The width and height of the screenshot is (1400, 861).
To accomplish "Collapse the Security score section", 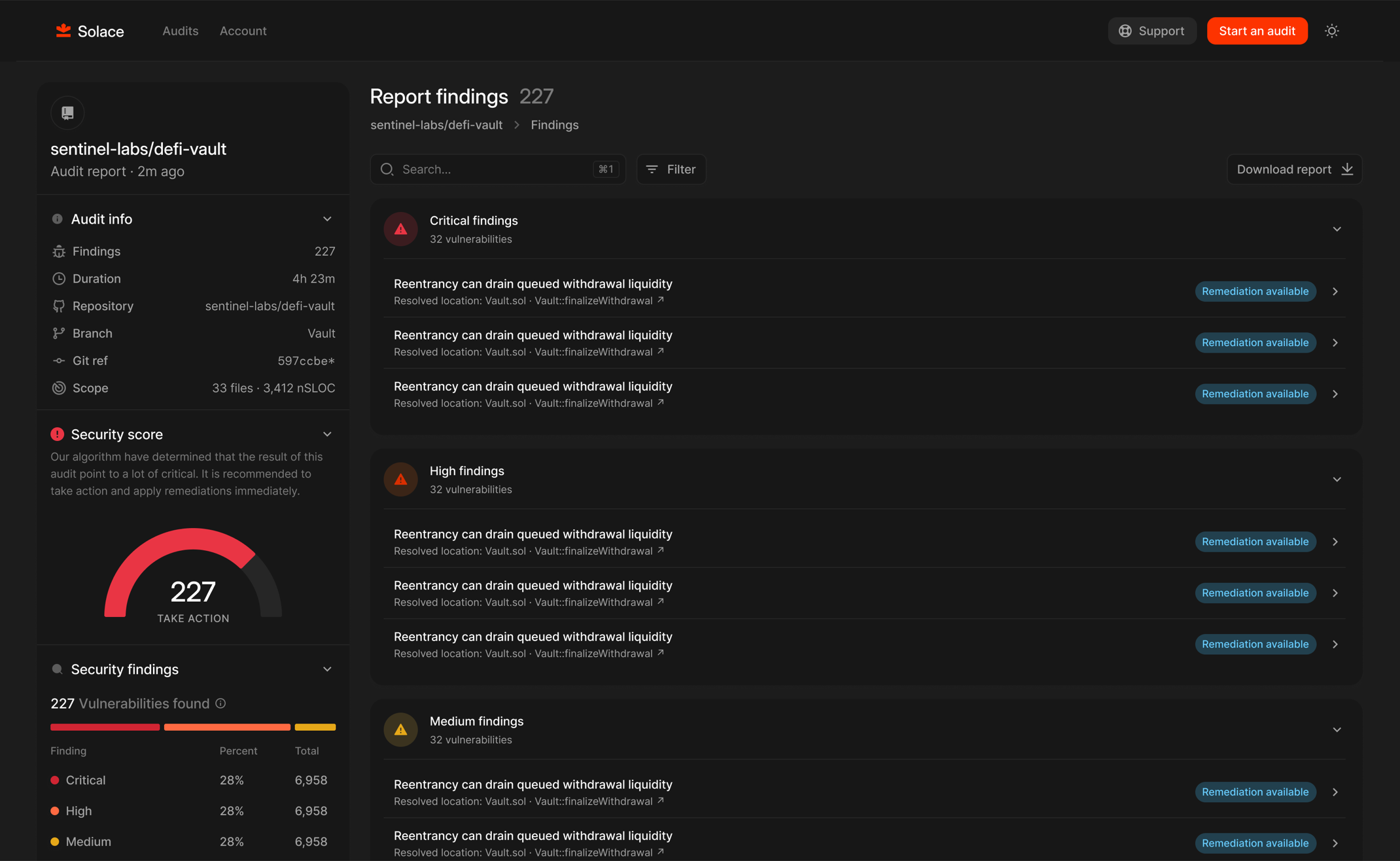I will point(327,434).
